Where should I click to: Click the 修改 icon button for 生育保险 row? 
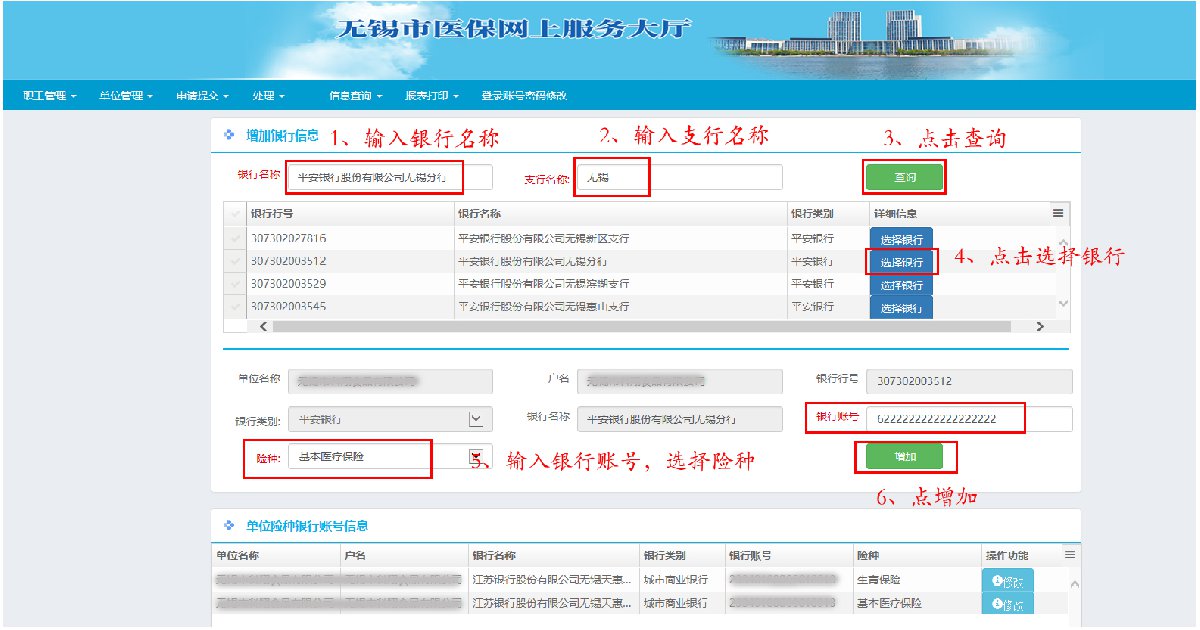click(1008, 580)
